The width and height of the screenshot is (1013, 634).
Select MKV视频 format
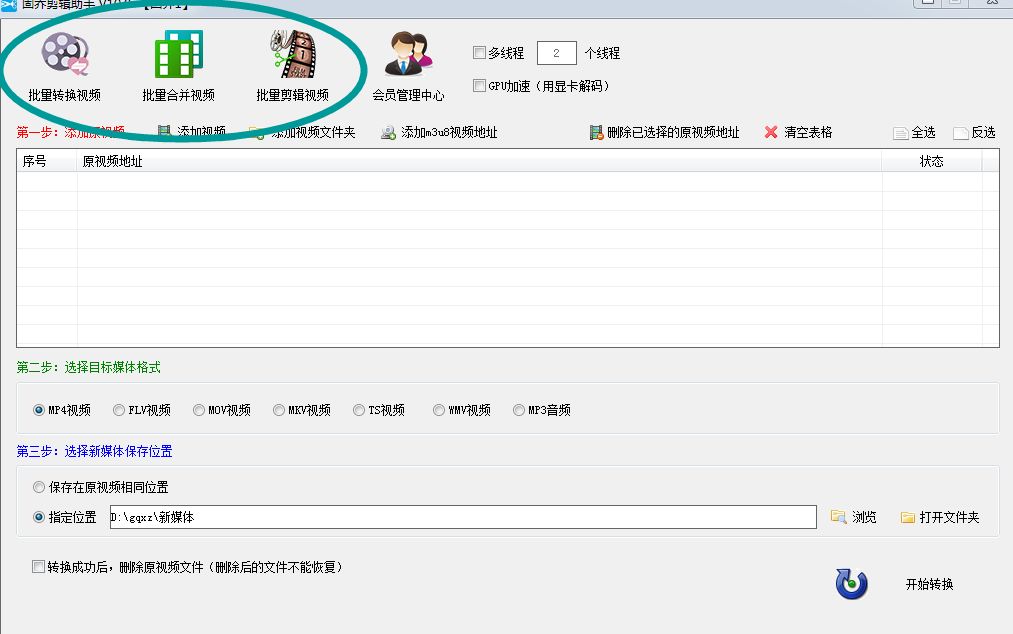[279, 410]
